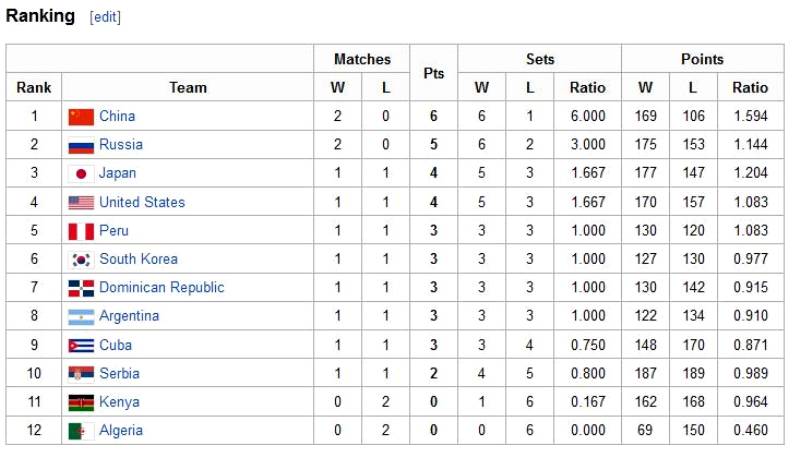The height and width of the screenshot is (457, 800).
Task: Open the Dominican Republic team link
Action: tap(161, 287)
